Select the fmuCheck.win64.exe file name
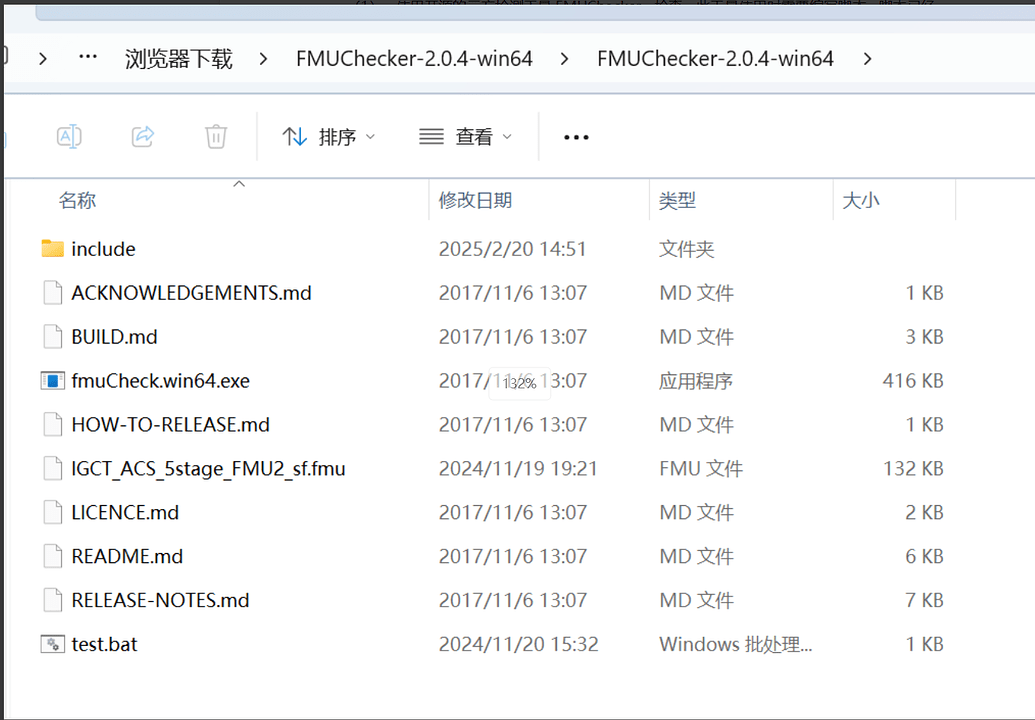This screenshot has width=1035, height=720. 160,381
